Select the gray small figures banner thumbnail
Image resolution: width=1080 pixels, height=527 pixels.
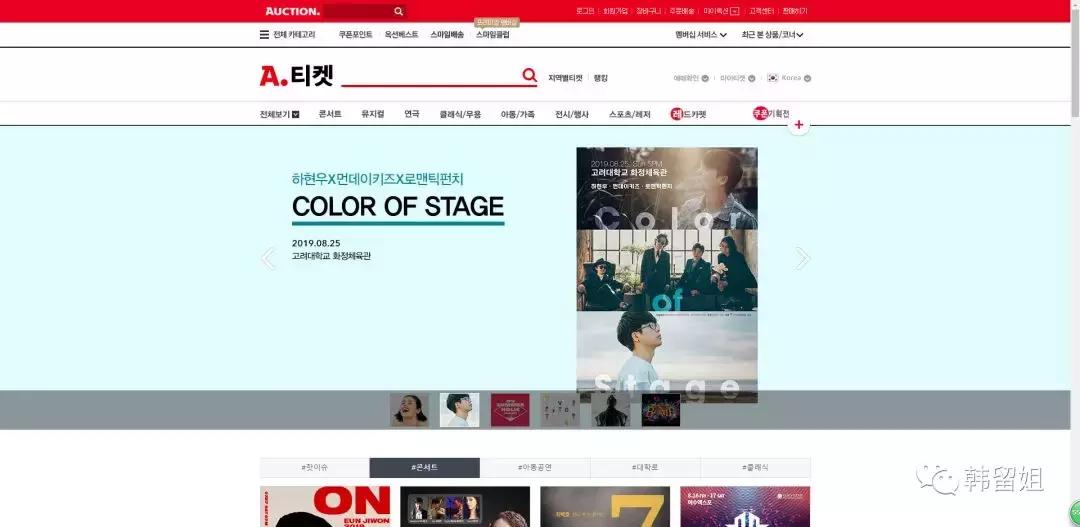(x=560, y=410)
